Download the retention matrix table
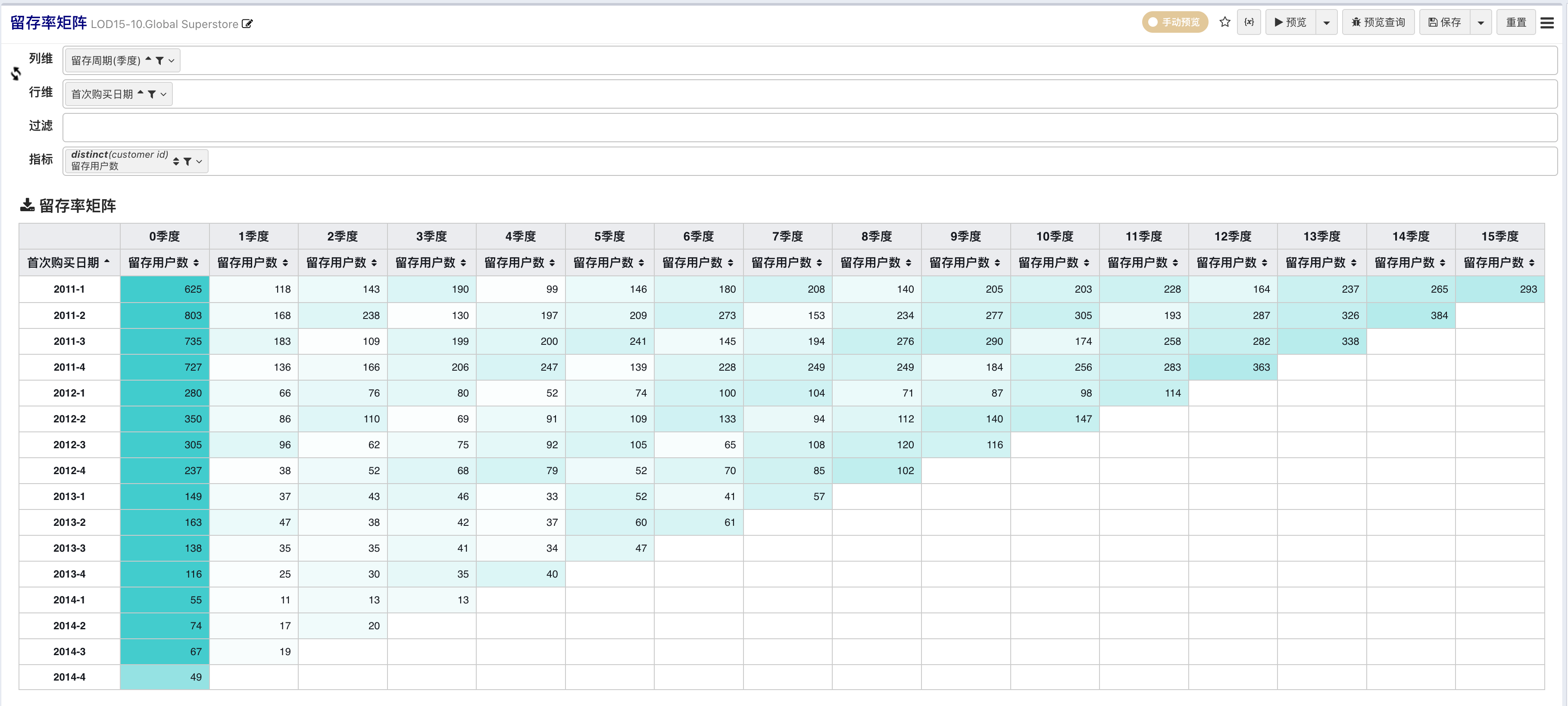This screenshot has width=1568, height=706. 27,205
